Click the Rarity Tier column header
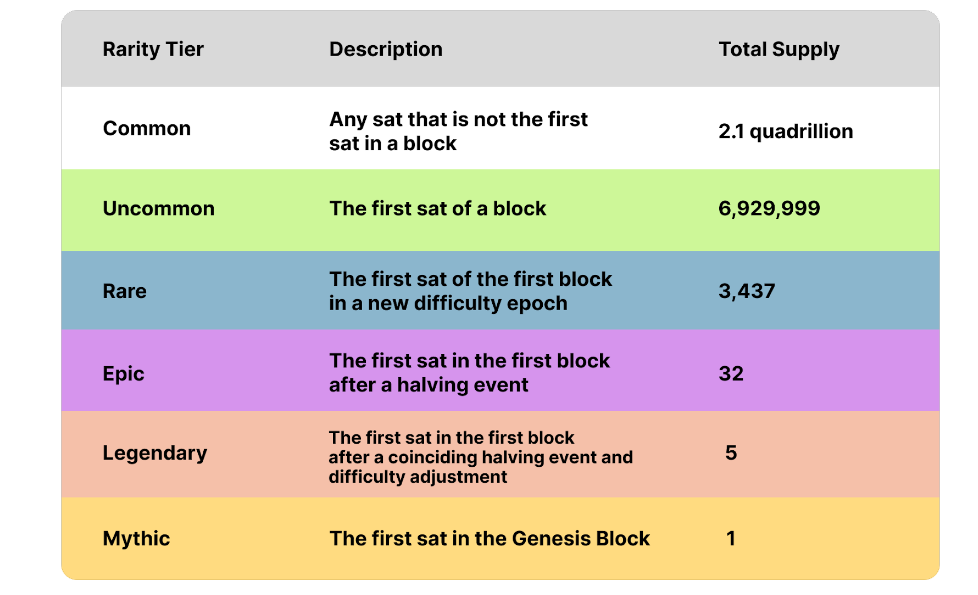 tap(153, 49)
